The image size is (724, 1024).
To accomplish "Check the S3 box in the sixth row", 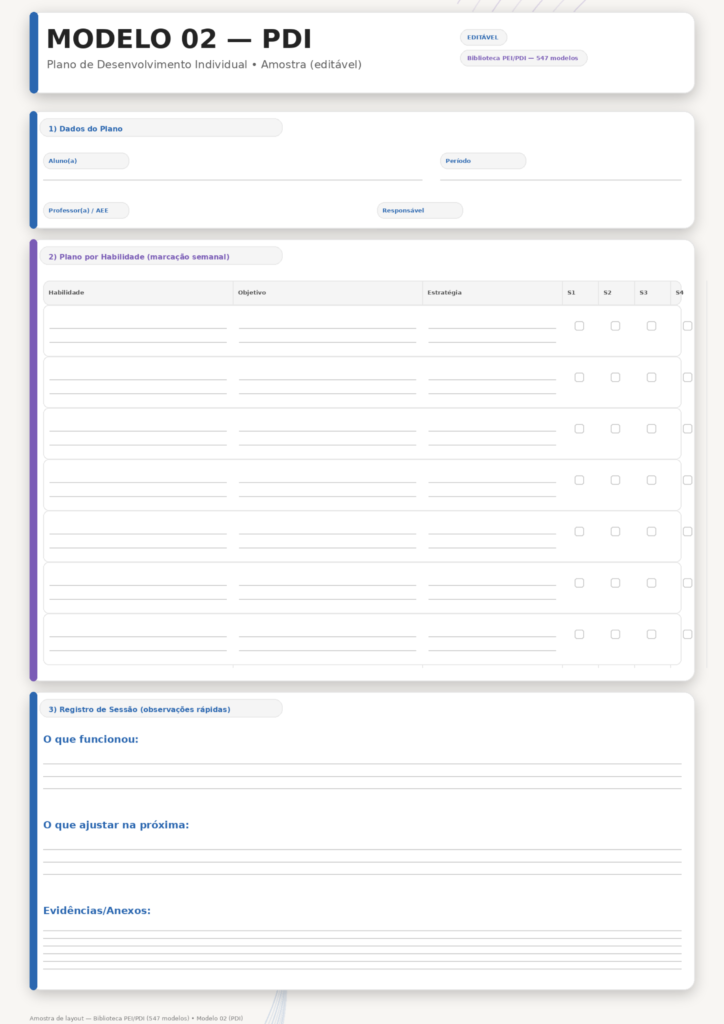I will [651, 583].
